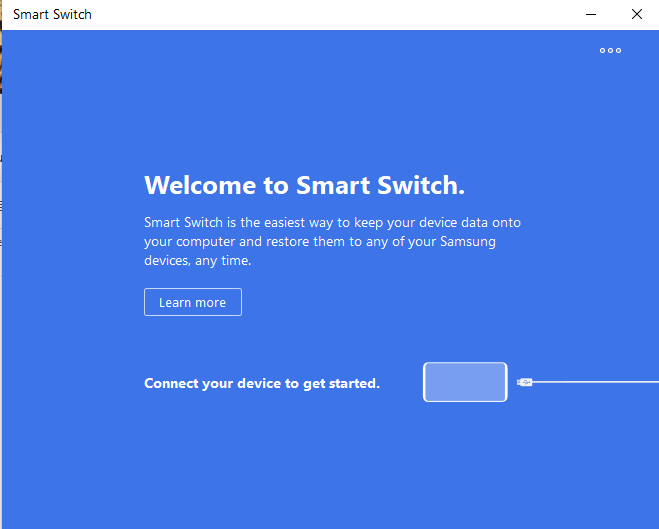The image size is (659, 529).
Task: Close the Smart Switch window
Action: (637, 14)
